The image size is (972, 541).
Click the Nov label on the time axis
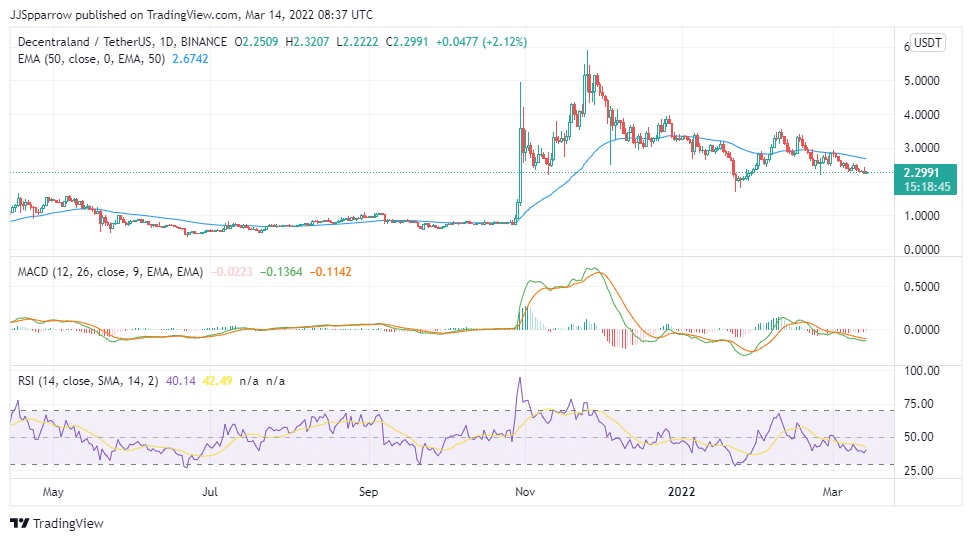(x=525, y=492)
